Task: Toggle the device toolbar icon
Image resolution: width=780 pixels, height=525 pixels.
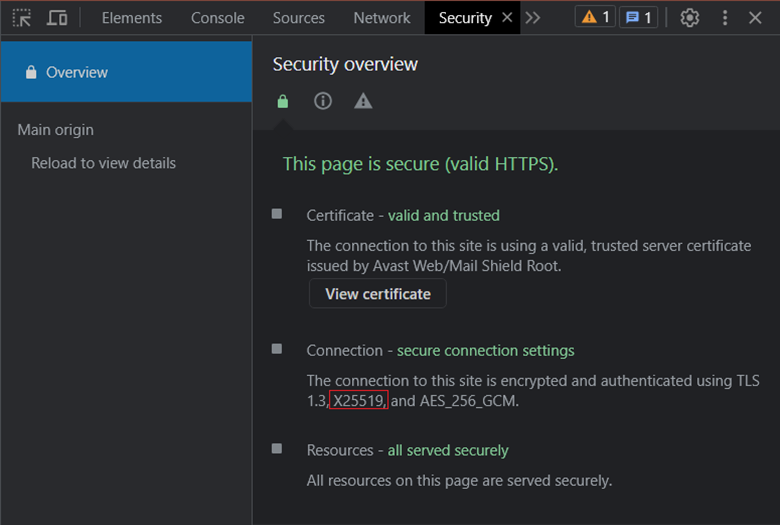Action: [x=57, y=18]
